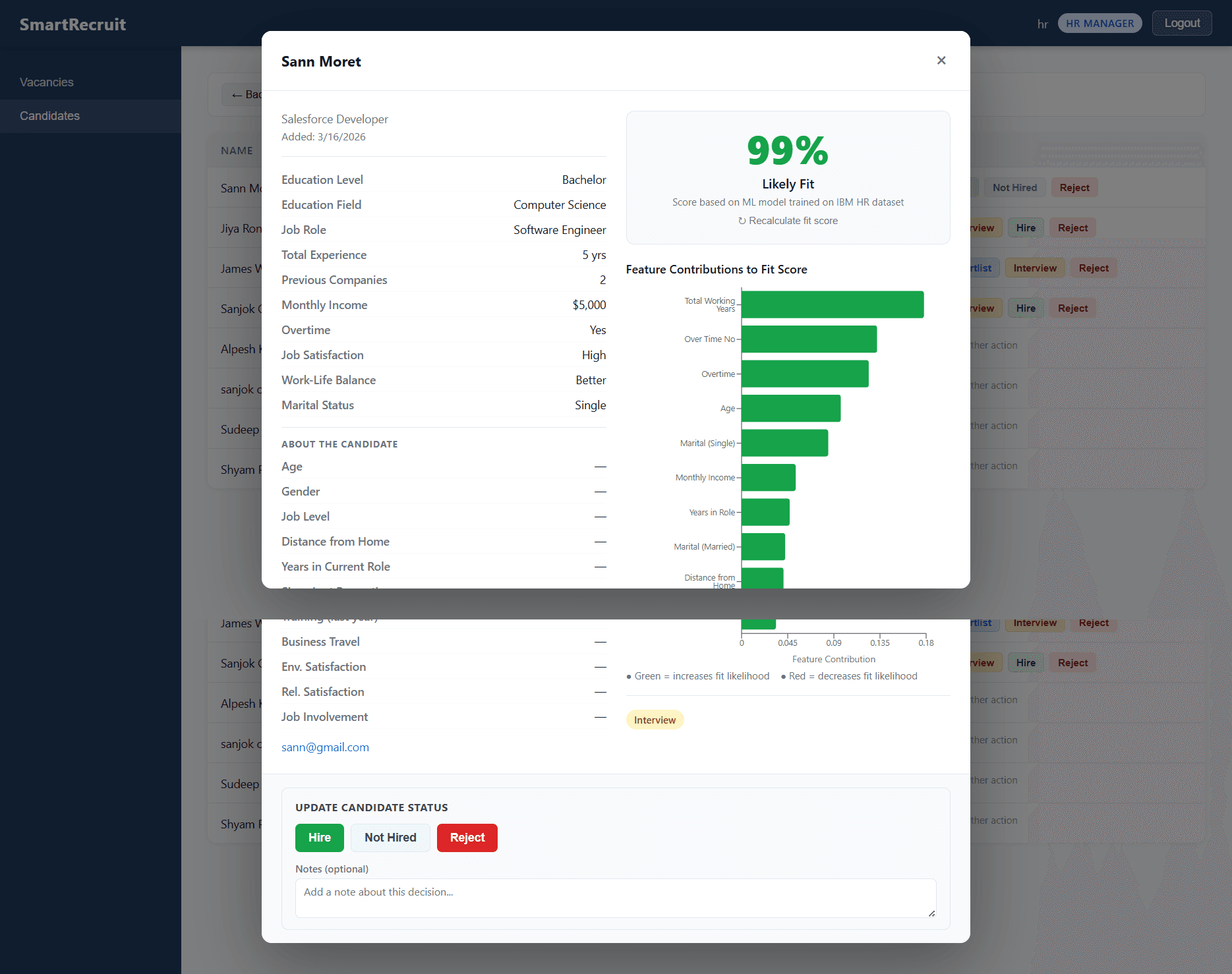This screenshot has width=1232, height=974.
Task: Close the Sann Moret candidate dialog
Action: [x=941, y=61]
